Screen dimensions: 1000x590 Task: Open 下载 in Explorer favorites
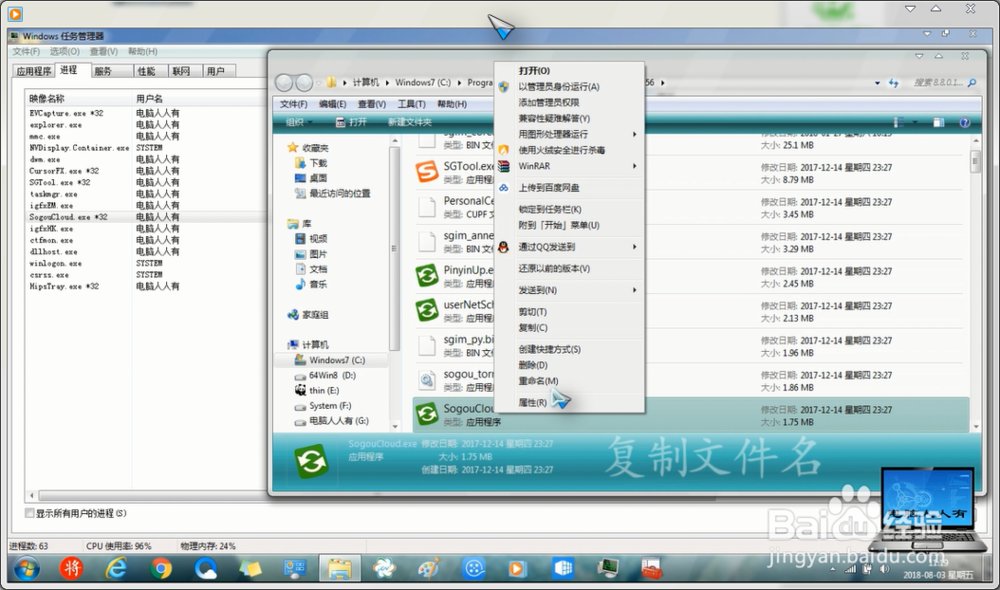pyautogui.click(x=318, y=163)
